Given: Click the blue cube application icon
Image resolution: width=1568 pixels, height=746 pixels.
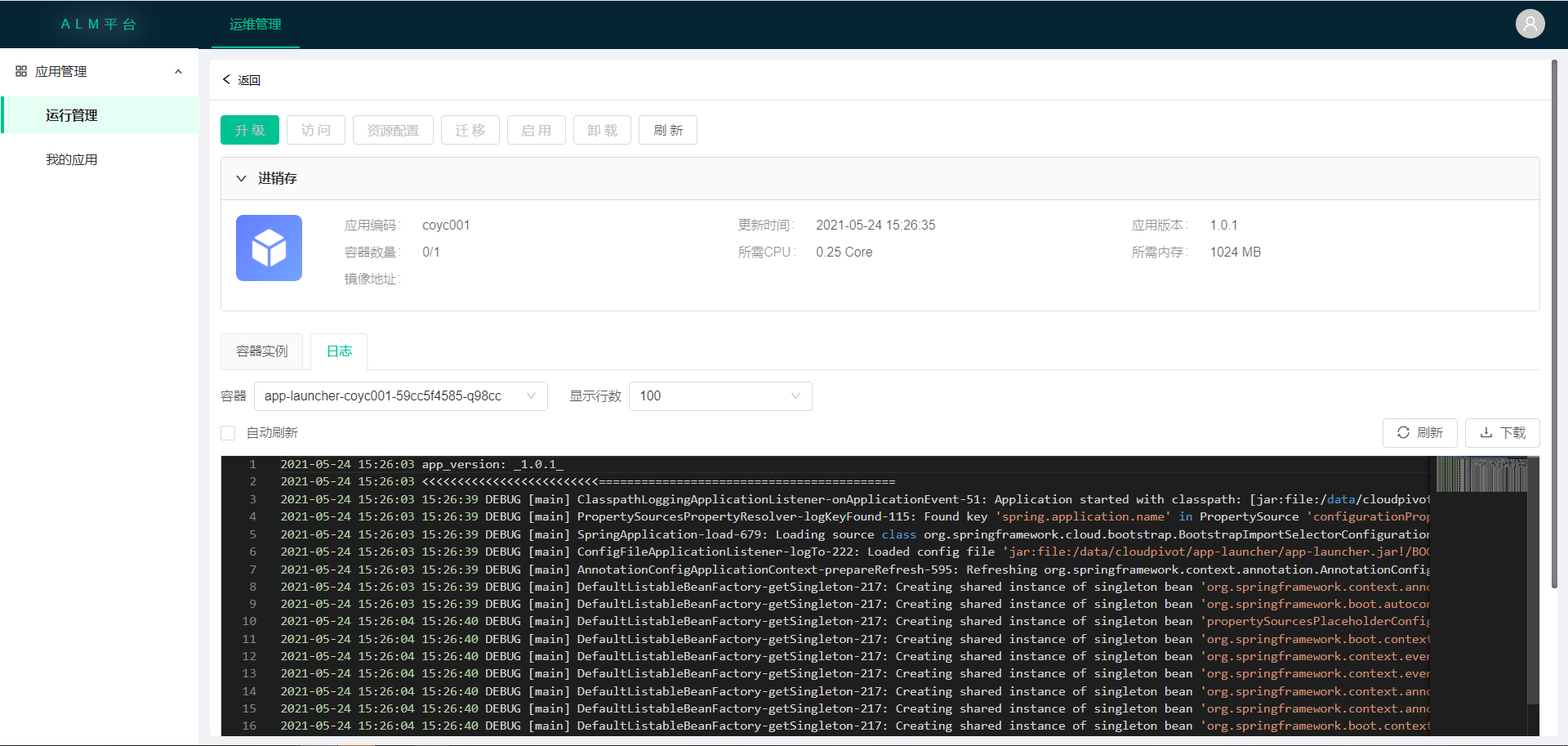Looking at the screenshot, I should tap(269, 248).
